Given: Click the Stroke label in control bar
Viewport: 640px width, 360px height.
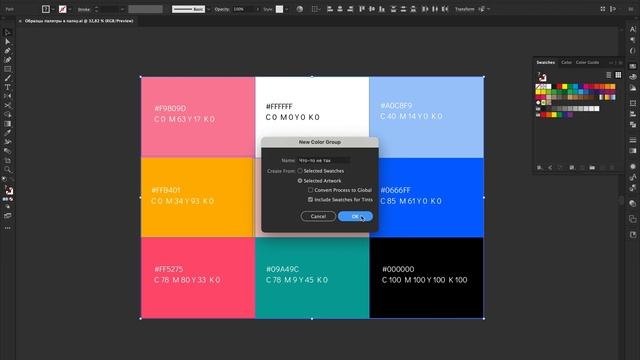Looking at the screenshot, I should [x=84, y=9].
